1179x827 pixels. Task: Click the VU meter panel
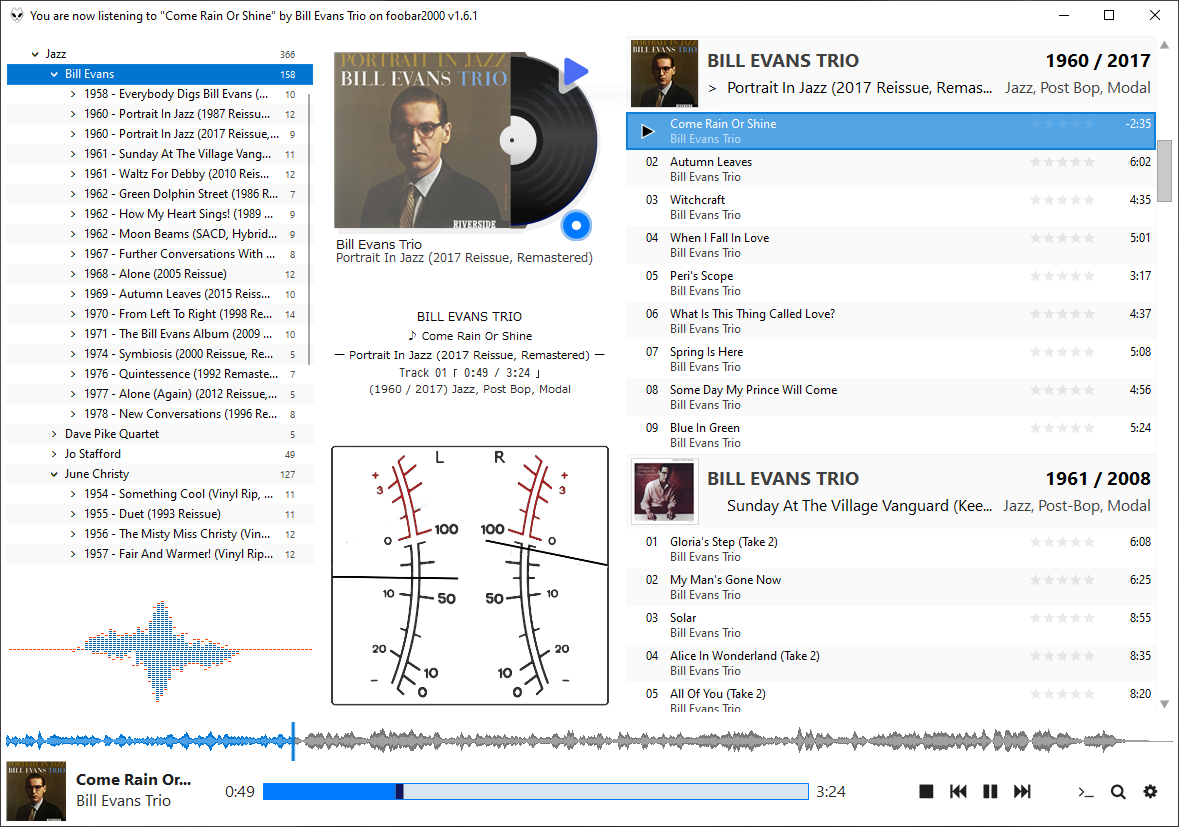pos(470,576)
